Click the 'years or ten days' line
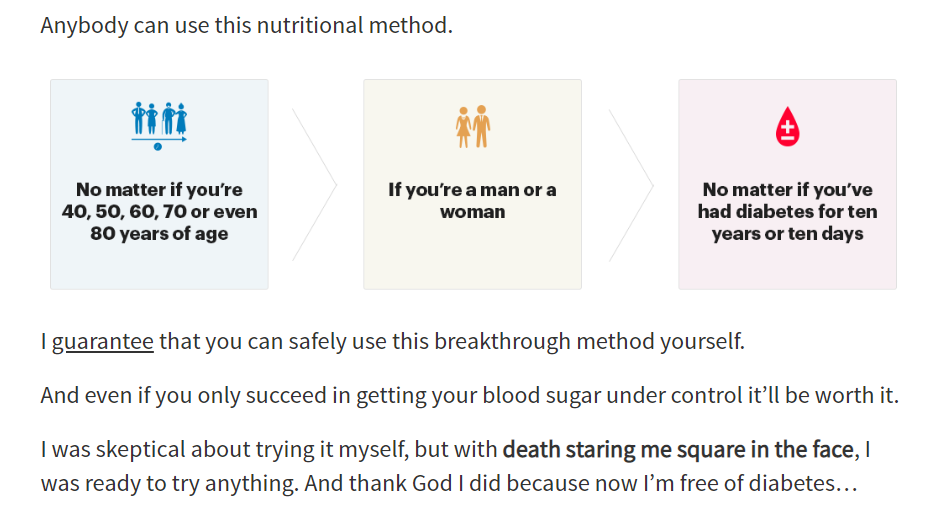The height and width of the screenshot is (508, 946). 787,234
